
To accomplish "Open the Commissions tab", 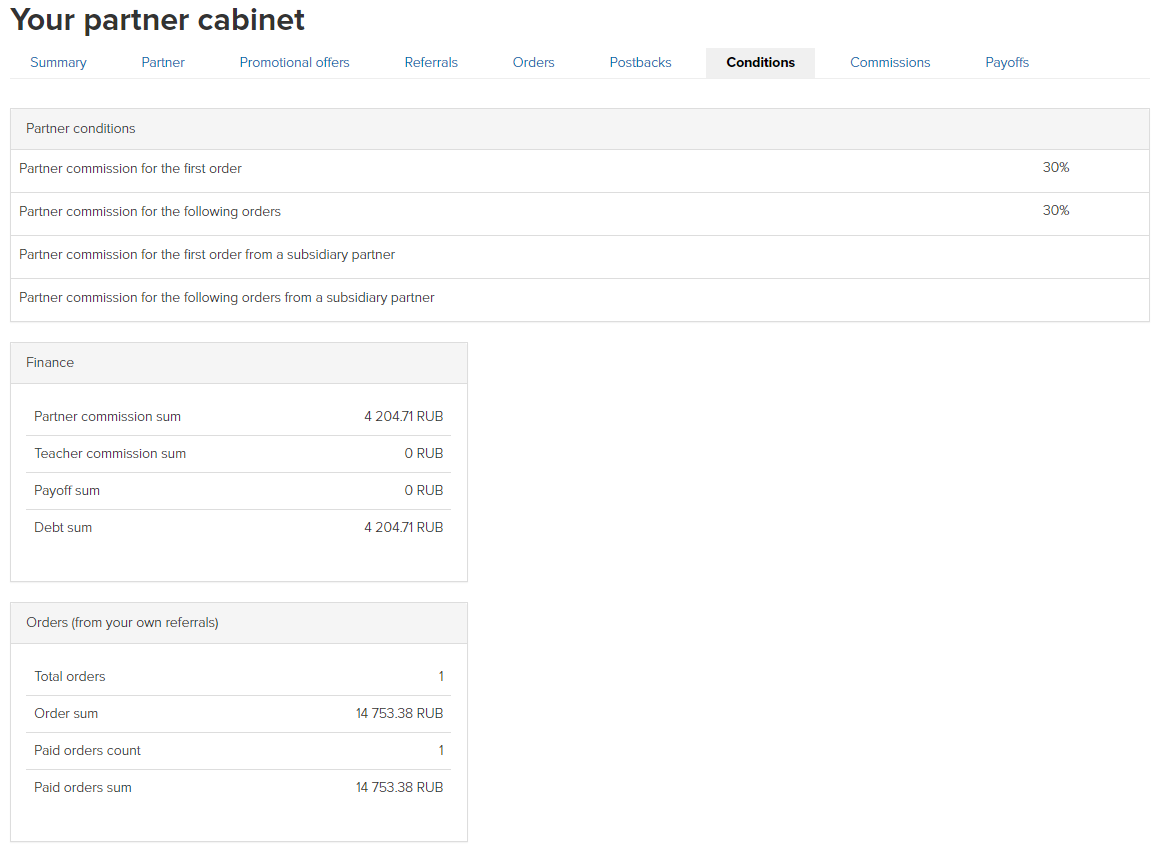I will 889,63.
